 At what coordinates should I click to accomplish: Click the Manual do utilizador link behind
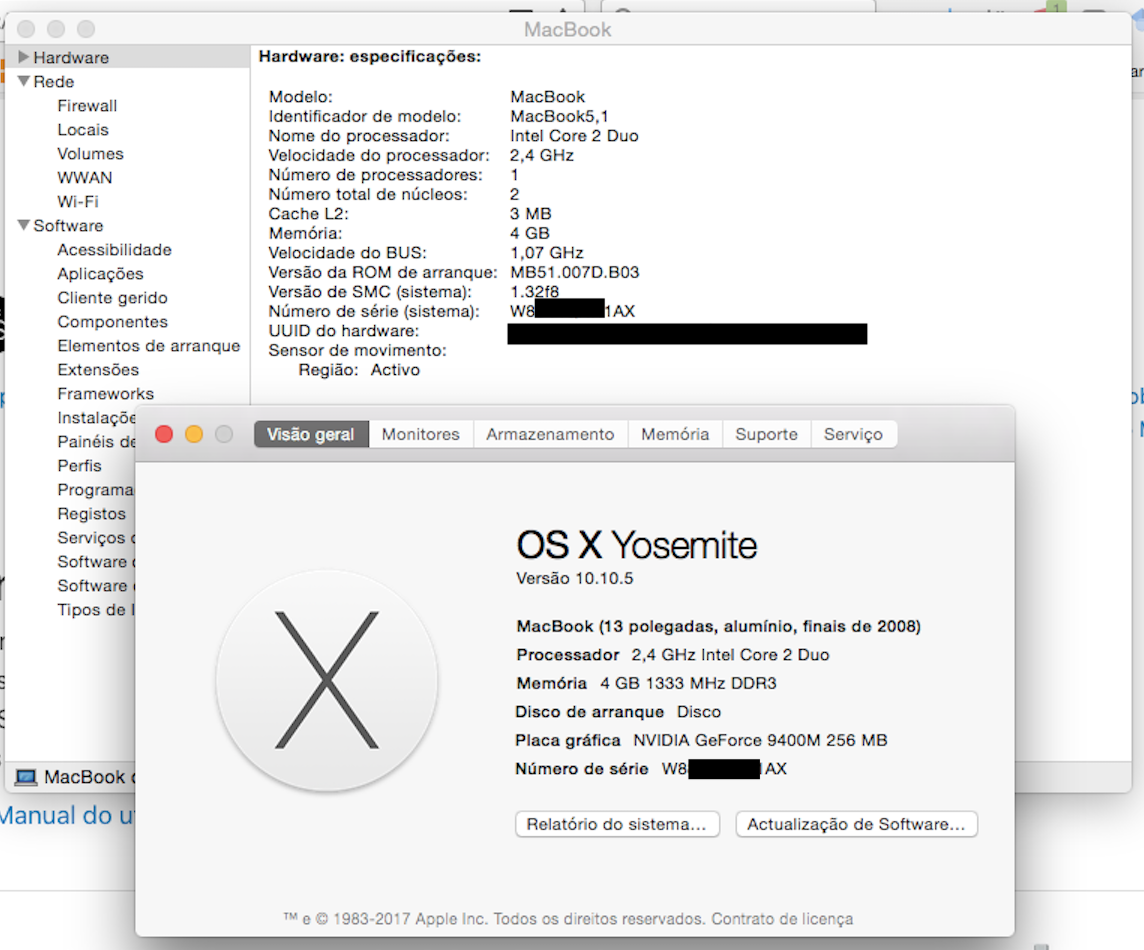coord(67,815)
